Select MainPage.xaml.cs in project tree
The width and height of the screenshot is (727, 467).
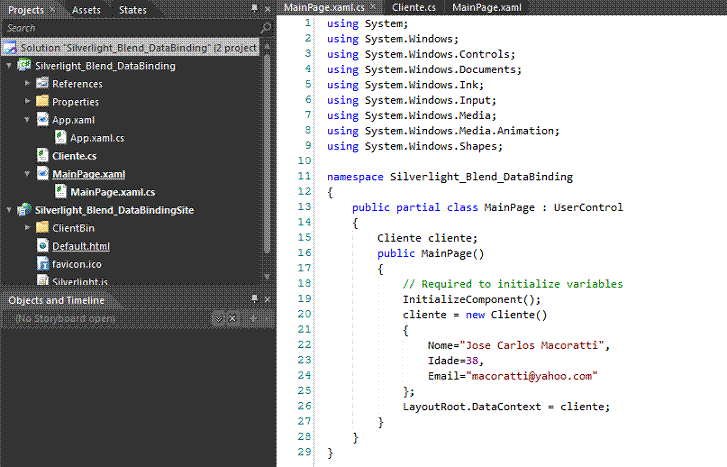click(113, 192)
